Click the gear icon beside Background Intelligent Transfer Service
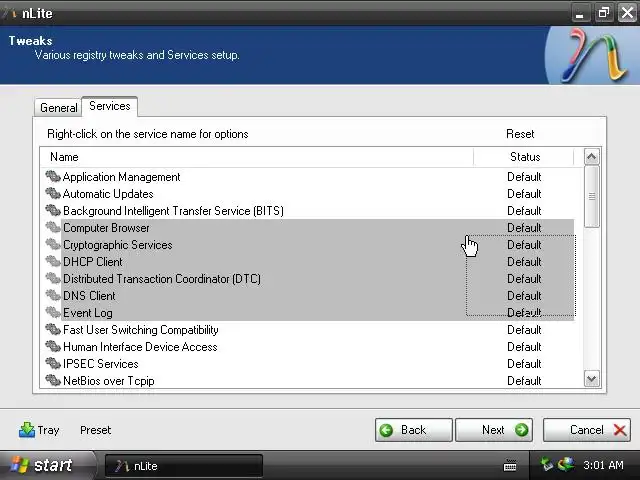This screenshot has width=640, height=480. click(x=53, y=211)
